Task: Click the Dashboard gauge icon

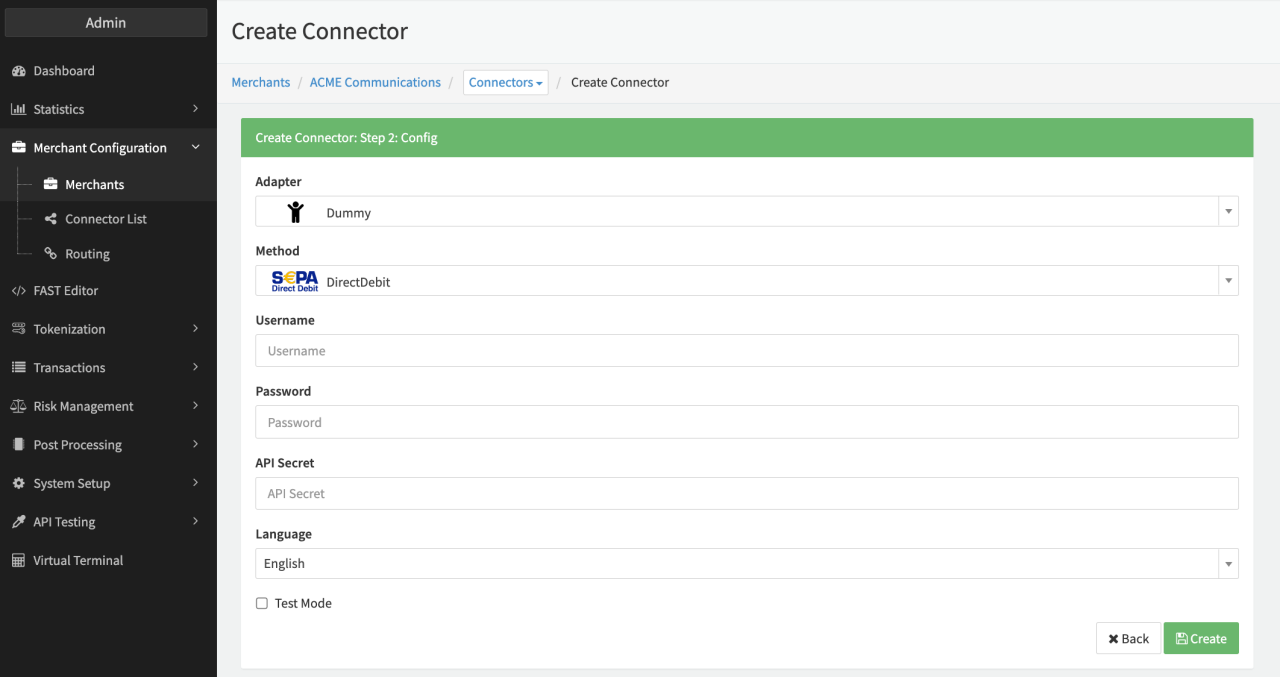Action: (18, 71)
